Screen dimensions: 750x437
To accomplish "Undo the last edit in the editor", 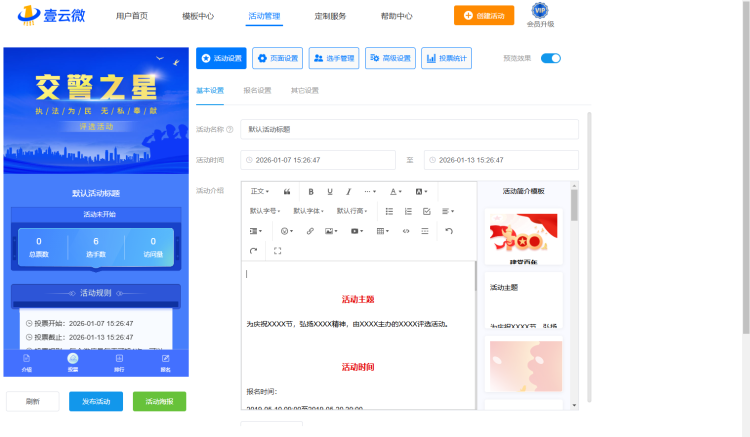I will 449,231.
